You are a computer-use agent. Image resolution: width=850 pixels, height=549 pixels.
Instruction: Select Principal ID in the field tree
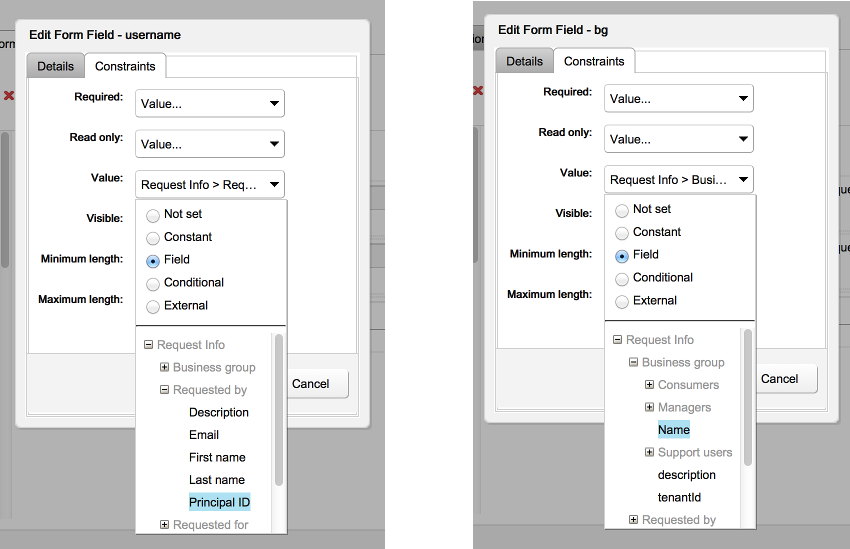point(219,502)
